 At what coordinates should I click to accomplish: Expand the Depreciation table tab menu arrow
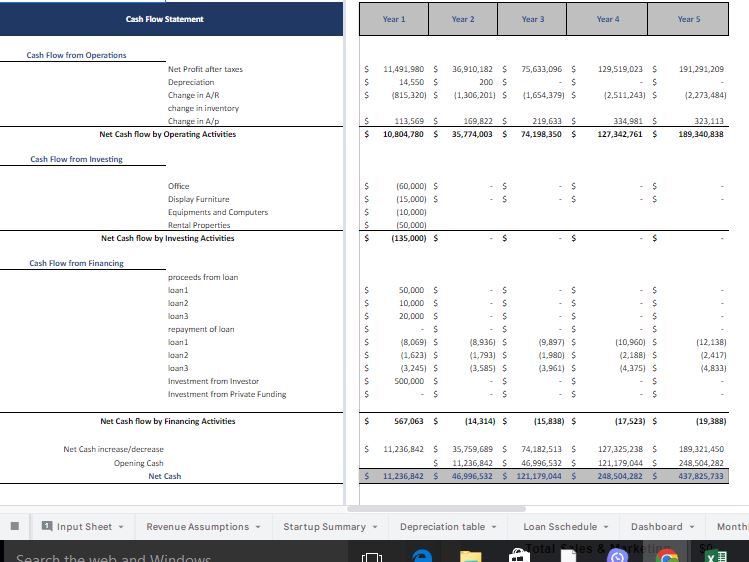(x=494, y=527)
